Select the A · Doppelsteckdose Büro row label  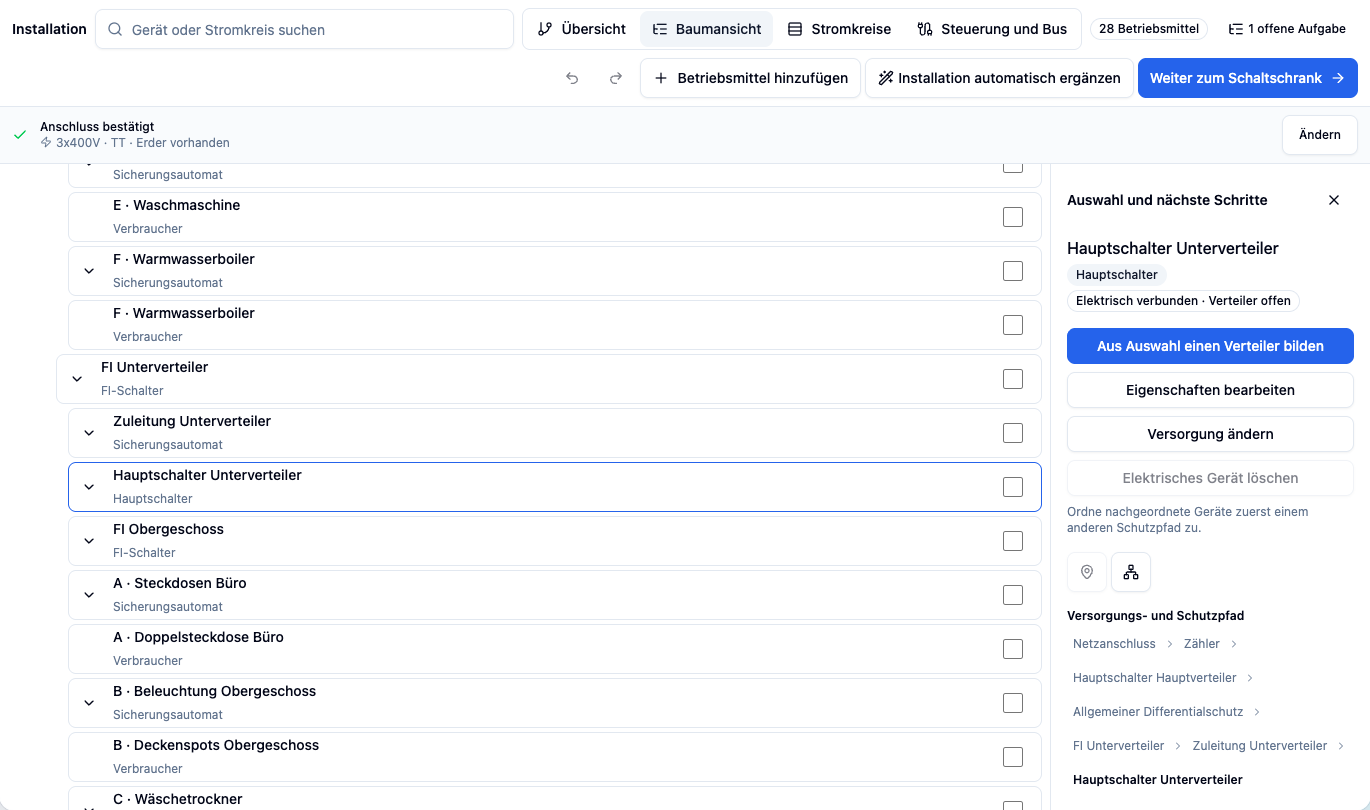[x=198, y=637]
